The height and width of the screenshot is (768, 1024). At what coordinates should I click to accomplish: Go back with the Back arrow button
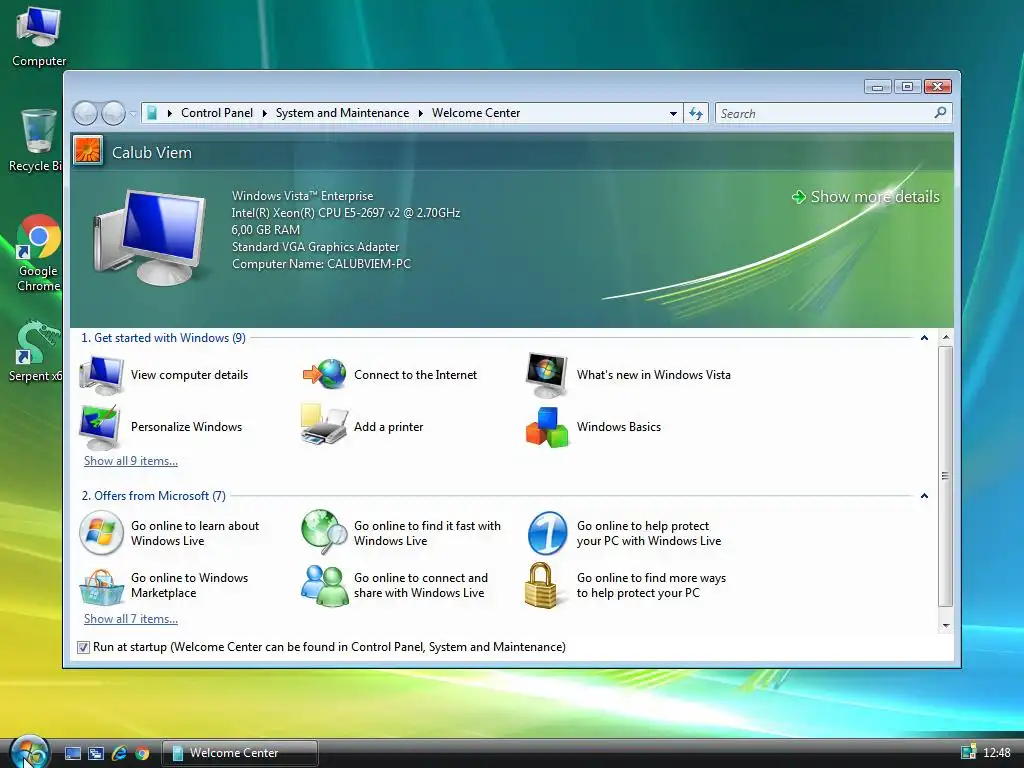[x=85, y=113]
